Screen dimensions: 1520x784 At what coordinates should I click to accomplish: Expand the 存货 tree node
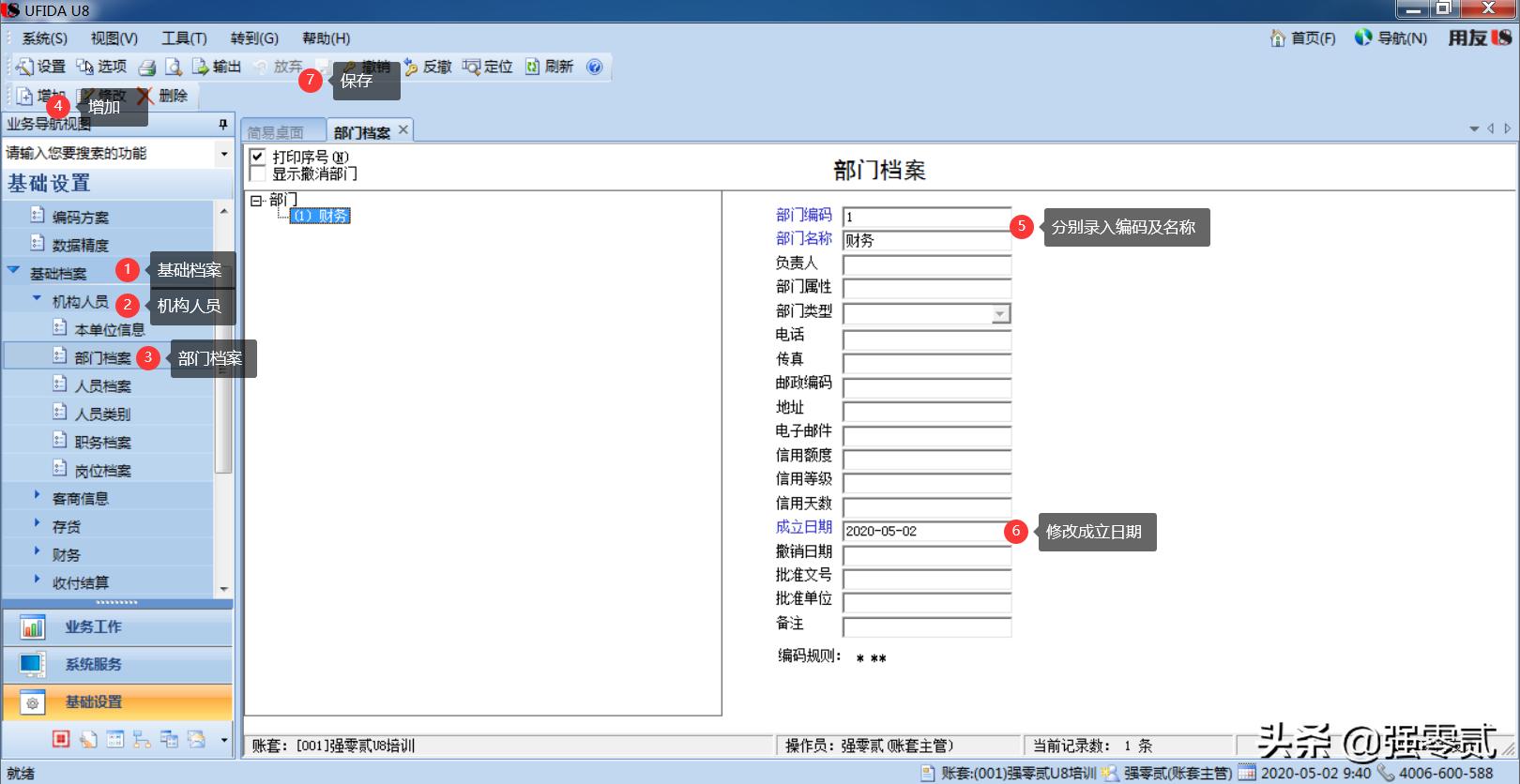(37, 522)
